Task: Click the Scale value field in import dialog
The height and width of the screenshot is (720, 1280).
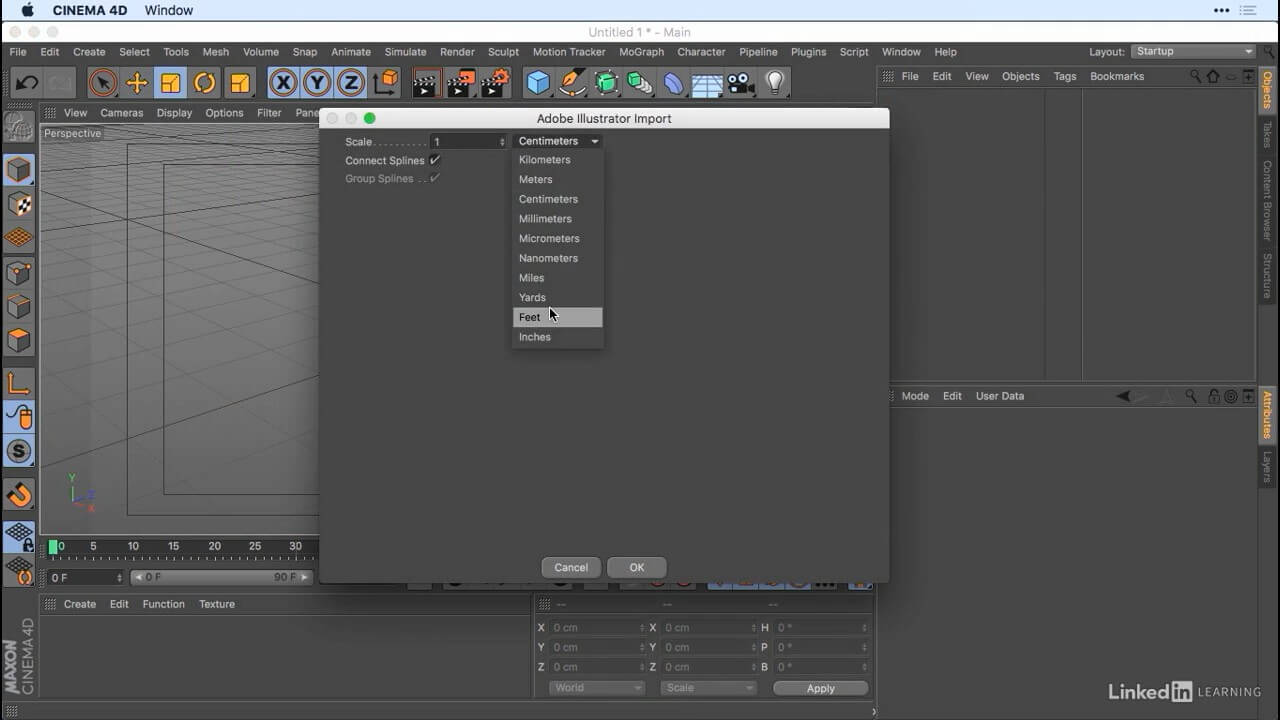Action: [x=464, y=142]
